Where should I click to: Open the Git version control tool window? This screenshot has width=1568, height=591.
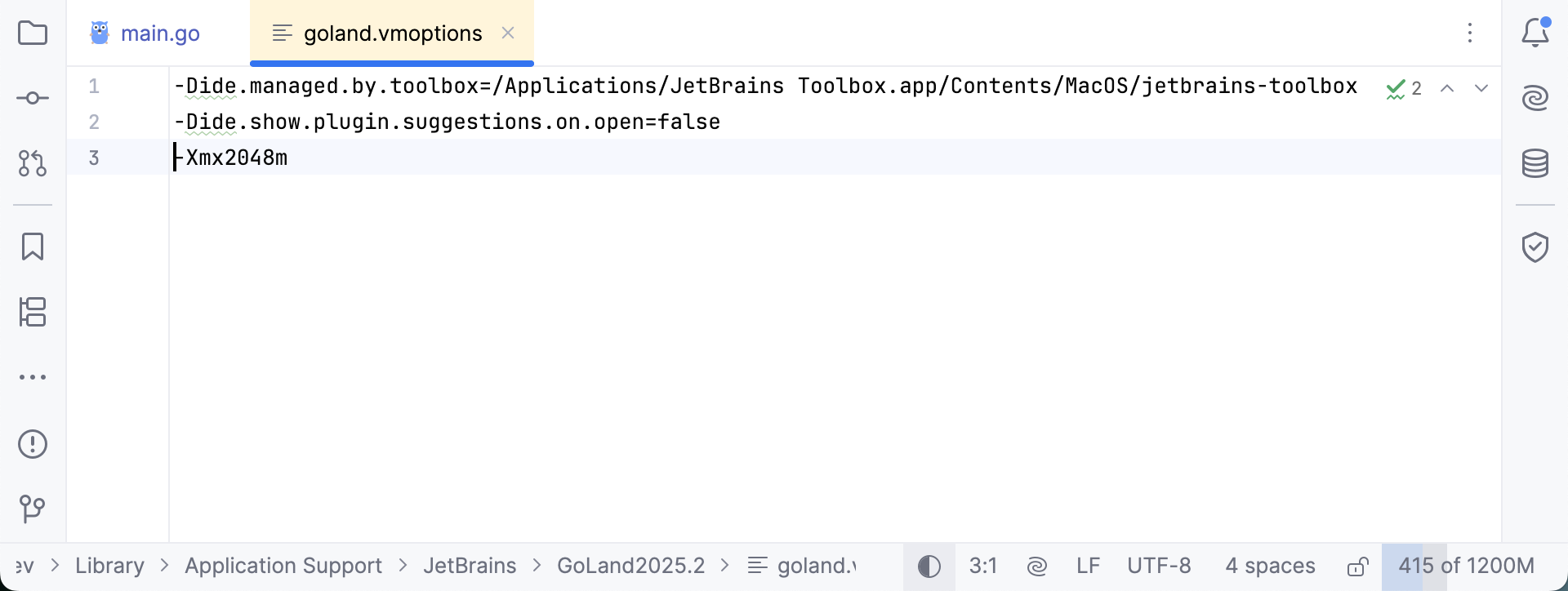(x=33, y=509)
